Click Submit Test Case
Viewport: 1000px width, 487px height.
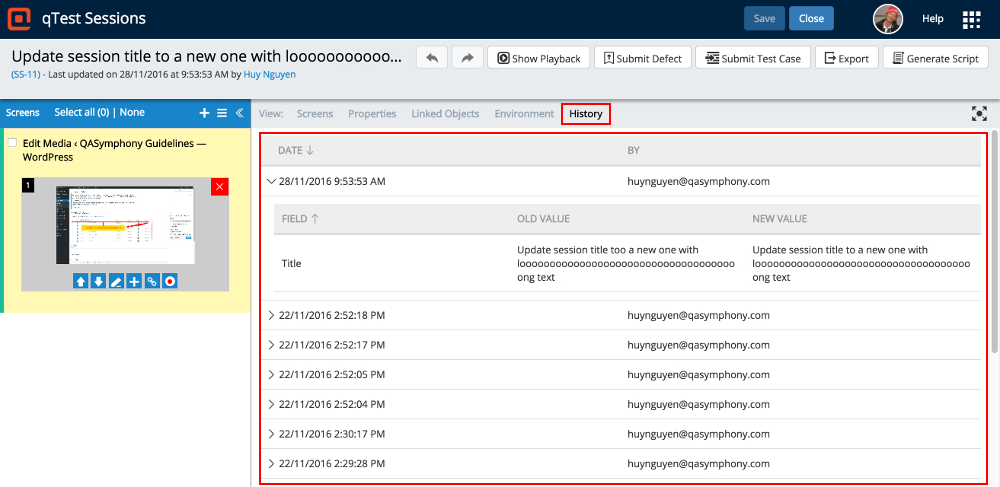coord(753,58)
